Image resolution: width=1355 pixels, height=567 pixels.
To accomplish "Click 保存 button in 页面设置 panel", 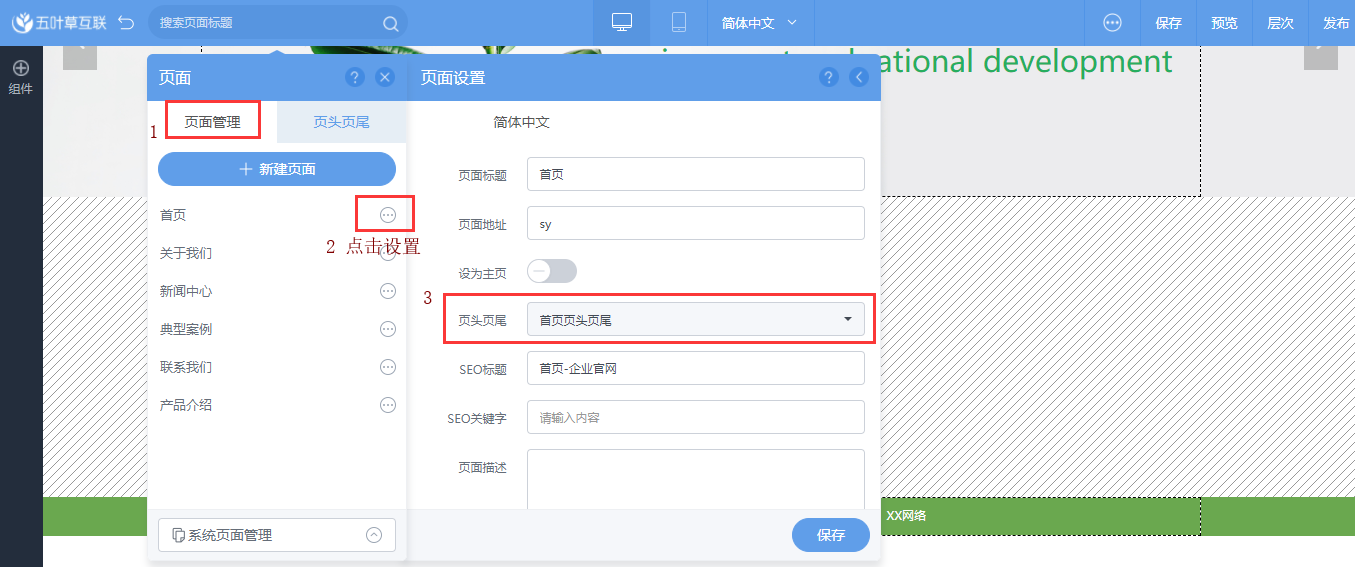I will pyautogui.click(x=830, y=535).
